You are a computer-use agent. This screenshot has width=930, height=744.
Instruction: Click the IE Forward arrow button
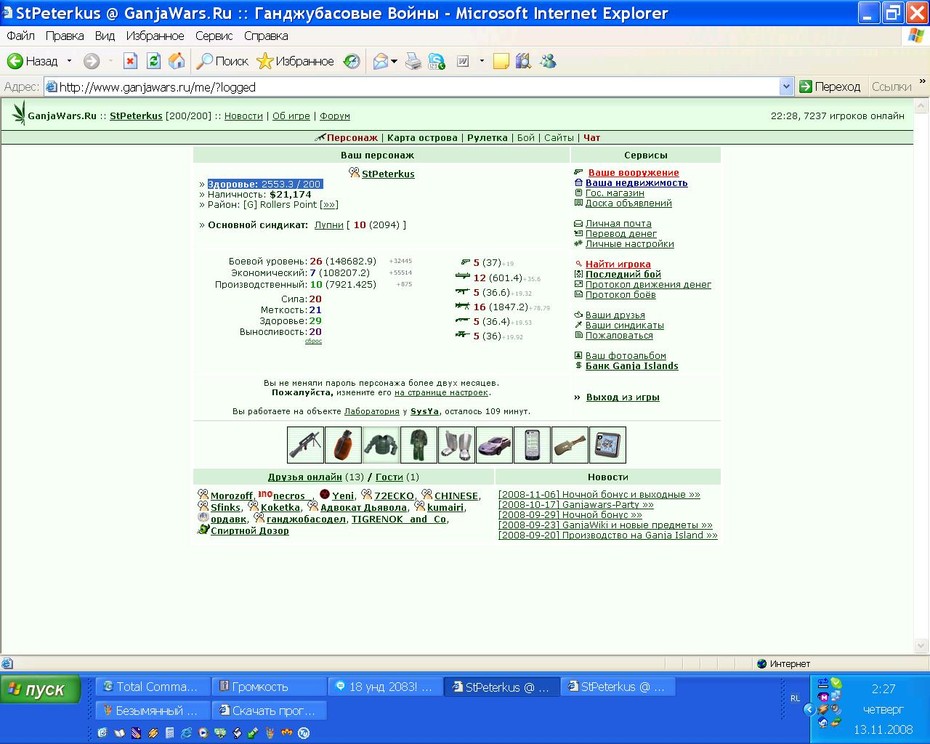tap(91, 61)
